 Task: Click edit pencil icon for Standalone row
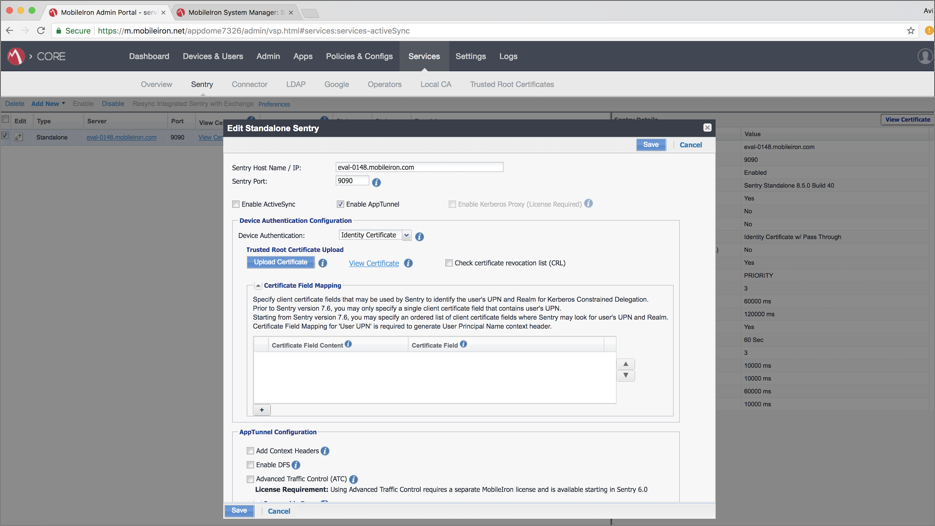point(19,137)
